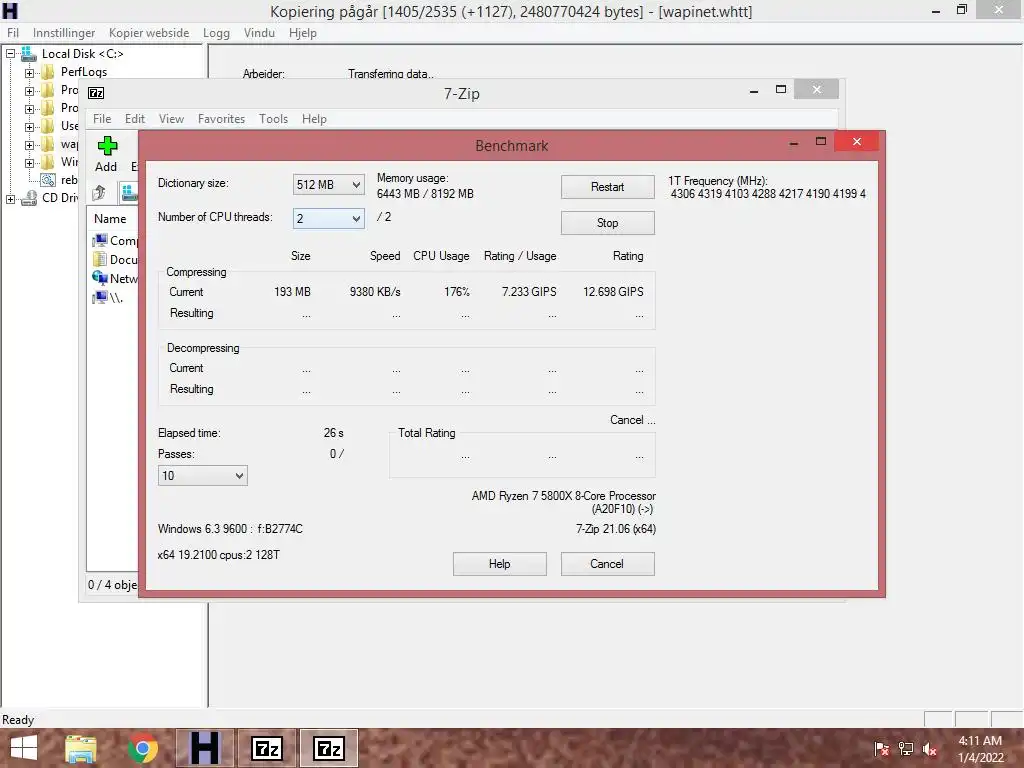Collapse the Local Disk C: tree node
This screenshot has width=1024, height=768.
[x=10, y=54]
